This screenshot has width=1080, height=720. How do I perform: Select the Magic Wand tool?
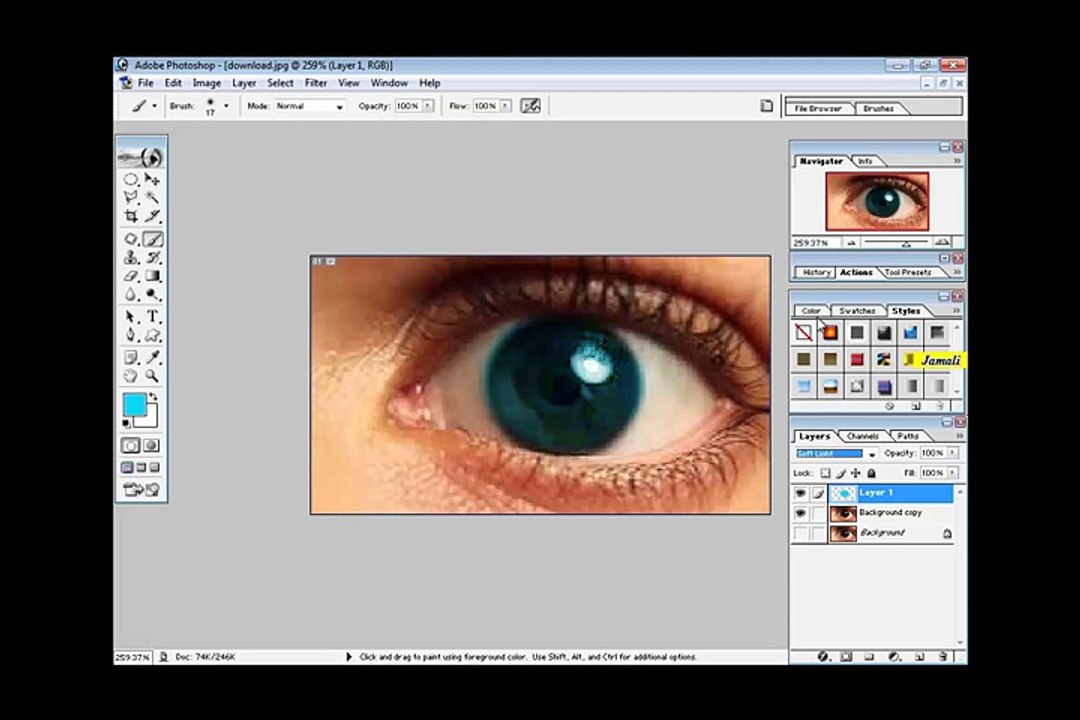point(152,198)
